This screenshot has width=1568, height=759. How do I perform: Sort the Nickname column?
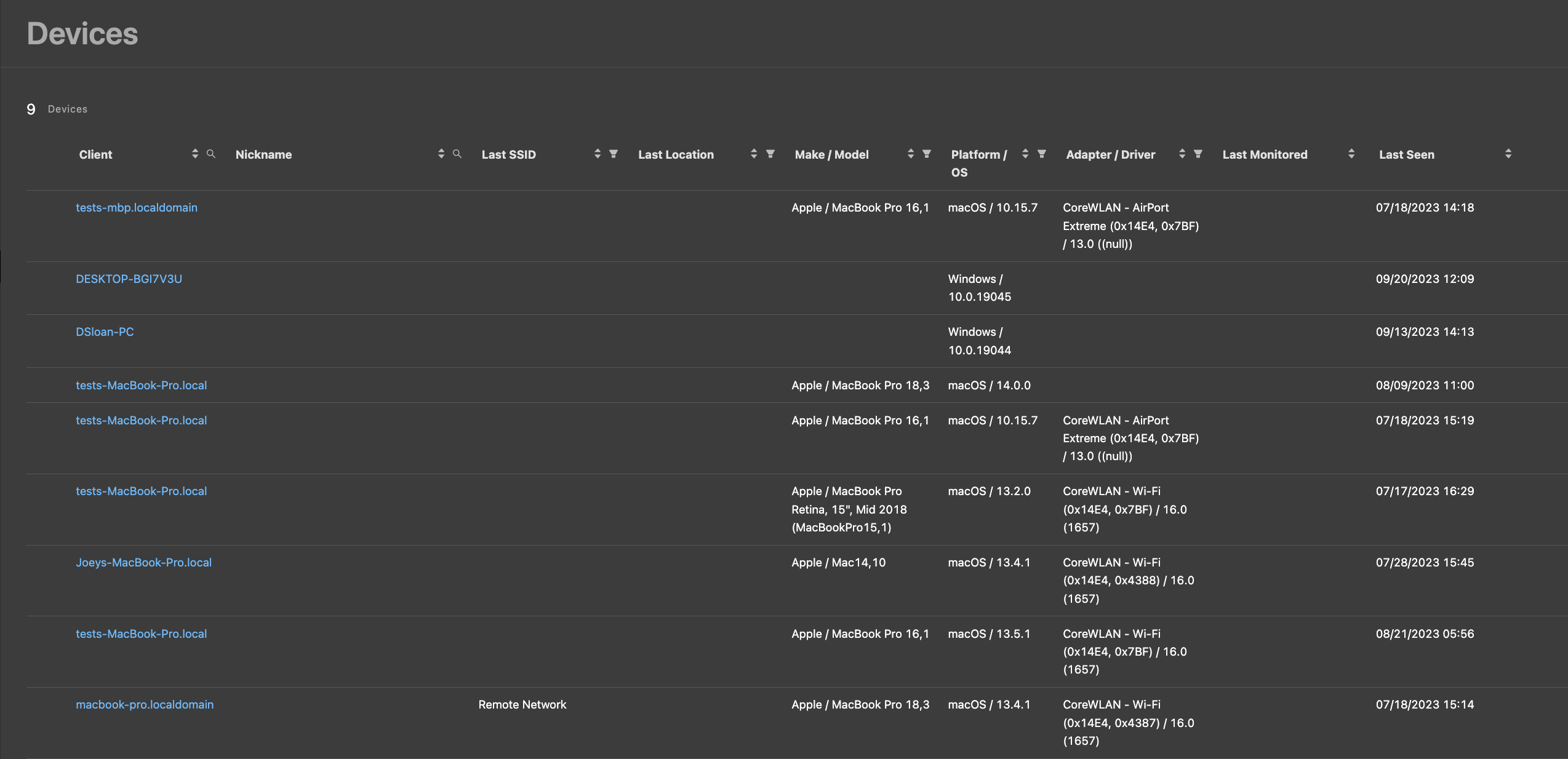pos(440,154)
